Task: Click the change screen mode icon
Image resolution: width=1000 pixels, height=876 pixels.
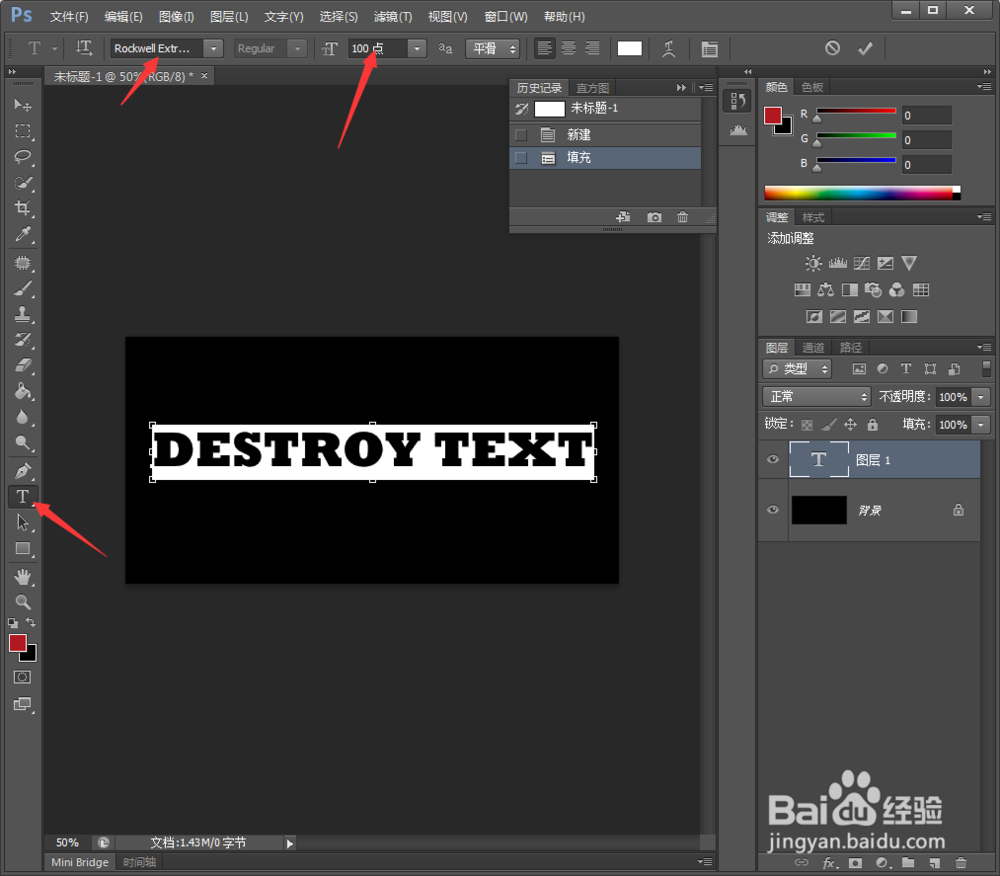Action: click(22, 704)
